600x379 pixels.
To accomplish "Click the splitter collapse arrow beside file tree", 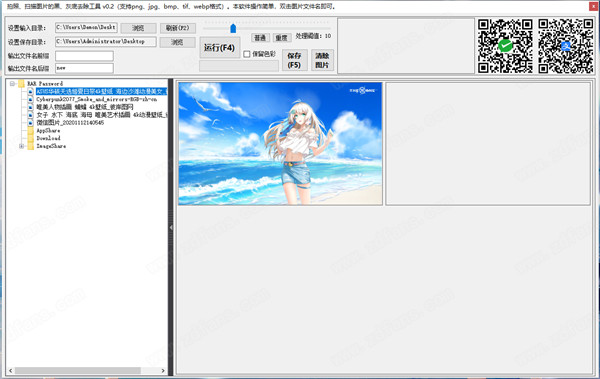I will point(171,227).
